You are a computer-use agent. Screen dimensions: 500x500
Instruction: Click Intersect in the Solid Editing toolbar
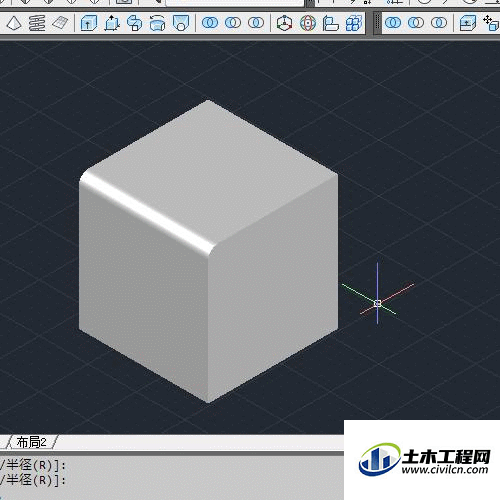click(439, 23)
